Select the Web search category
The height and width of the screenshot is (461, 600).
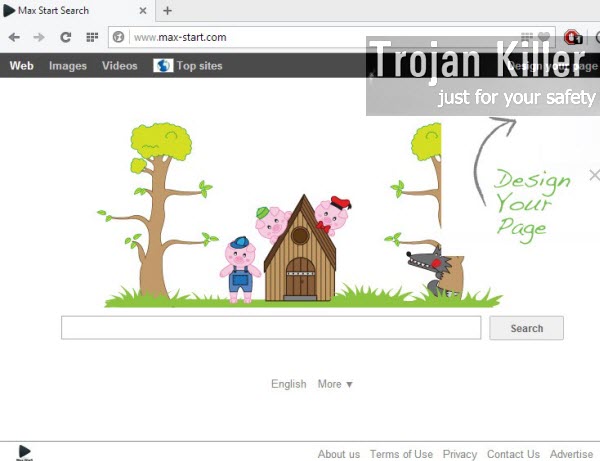(x=21, y=66)
